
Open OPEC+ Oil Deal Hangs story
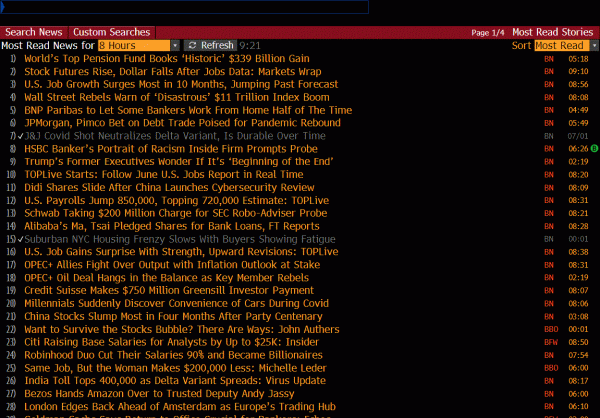point(166,278)
